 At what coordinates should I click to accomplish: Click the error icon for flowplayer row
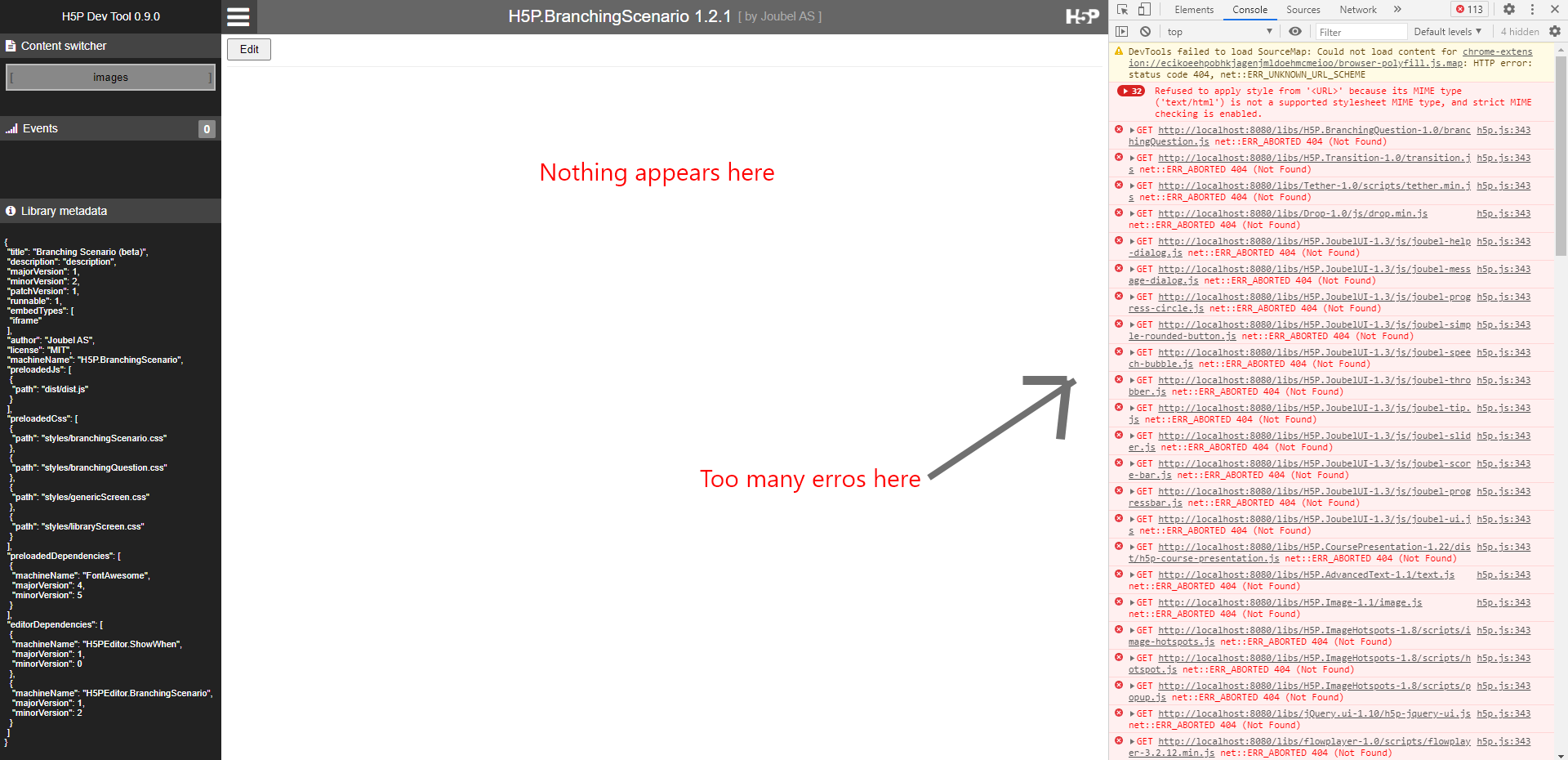pos(1119,740)
